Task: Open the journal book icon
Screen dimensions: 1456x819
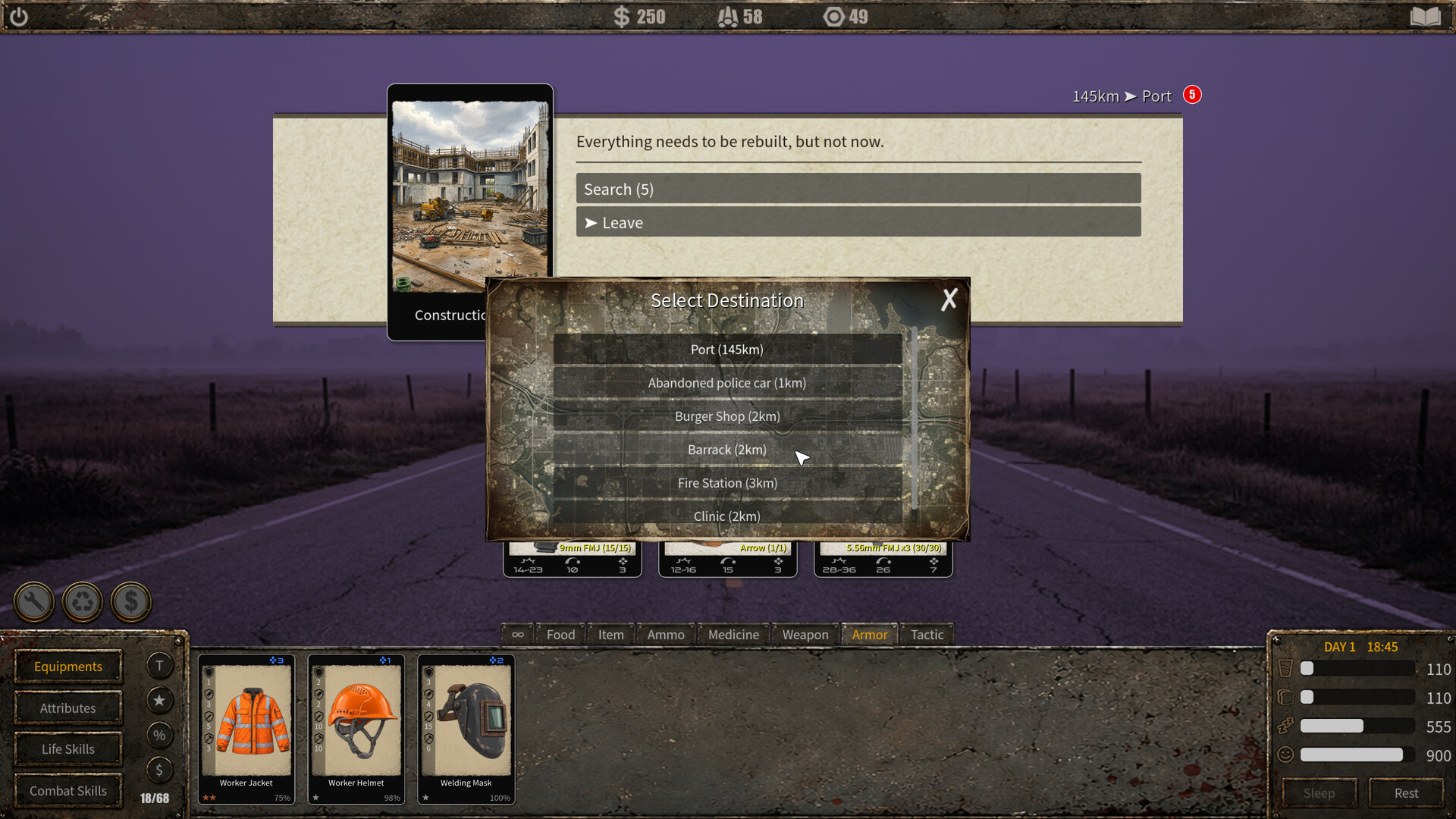Action: point(1425,17)
